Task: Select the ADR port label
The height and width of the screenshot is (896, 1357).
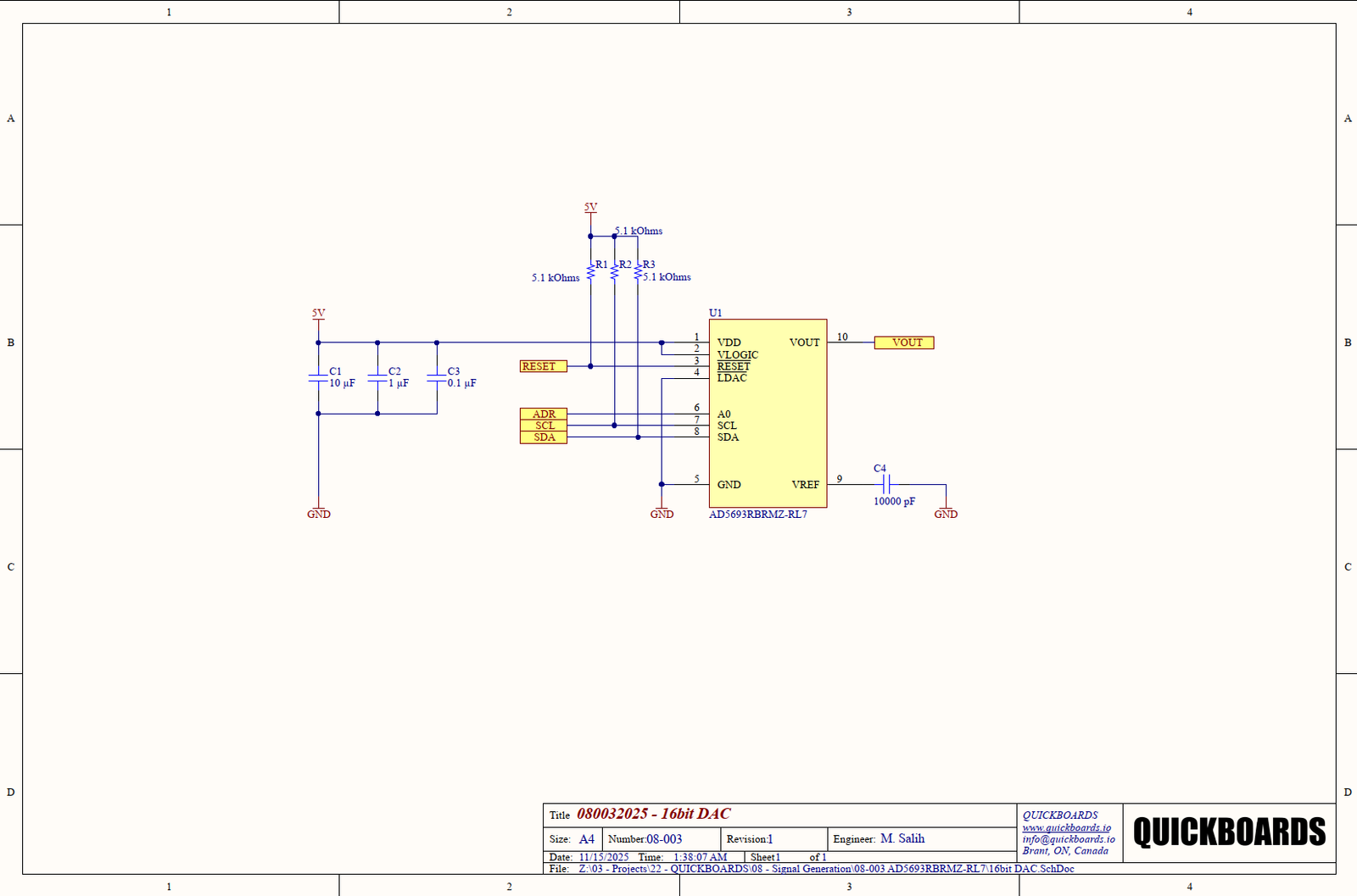Action: pos(543,414)
